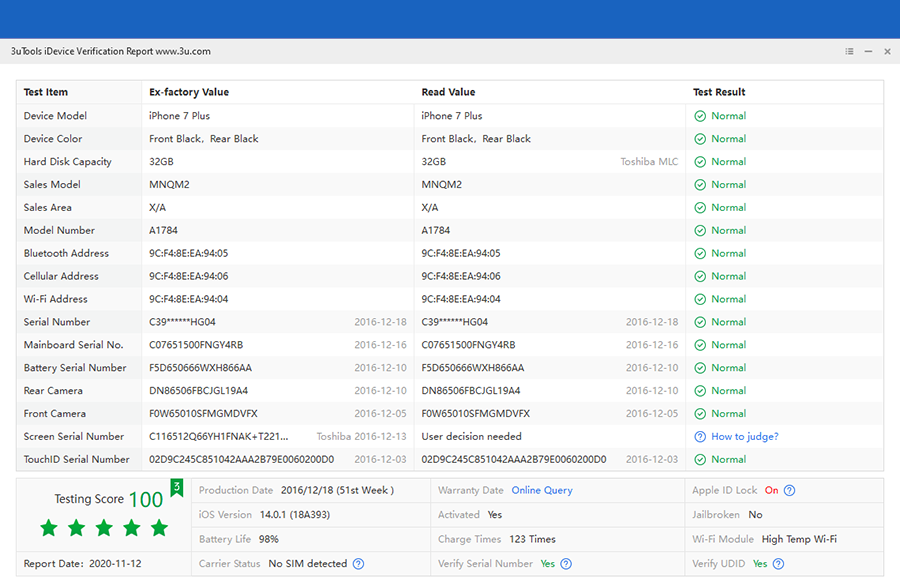Click the Ex-factory Value column header
The image size is (900, 582).
coord(189,92)
